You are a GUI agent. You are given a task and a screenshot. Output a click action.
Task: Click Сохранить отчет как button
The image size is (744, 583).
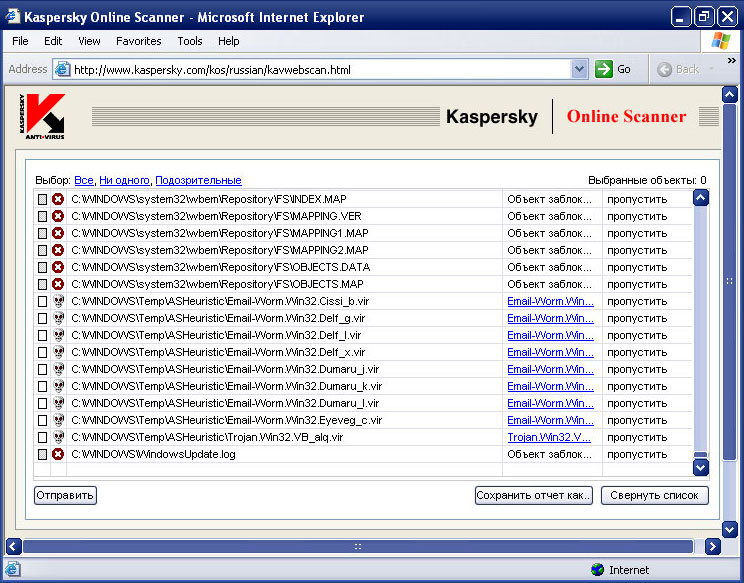533,495
